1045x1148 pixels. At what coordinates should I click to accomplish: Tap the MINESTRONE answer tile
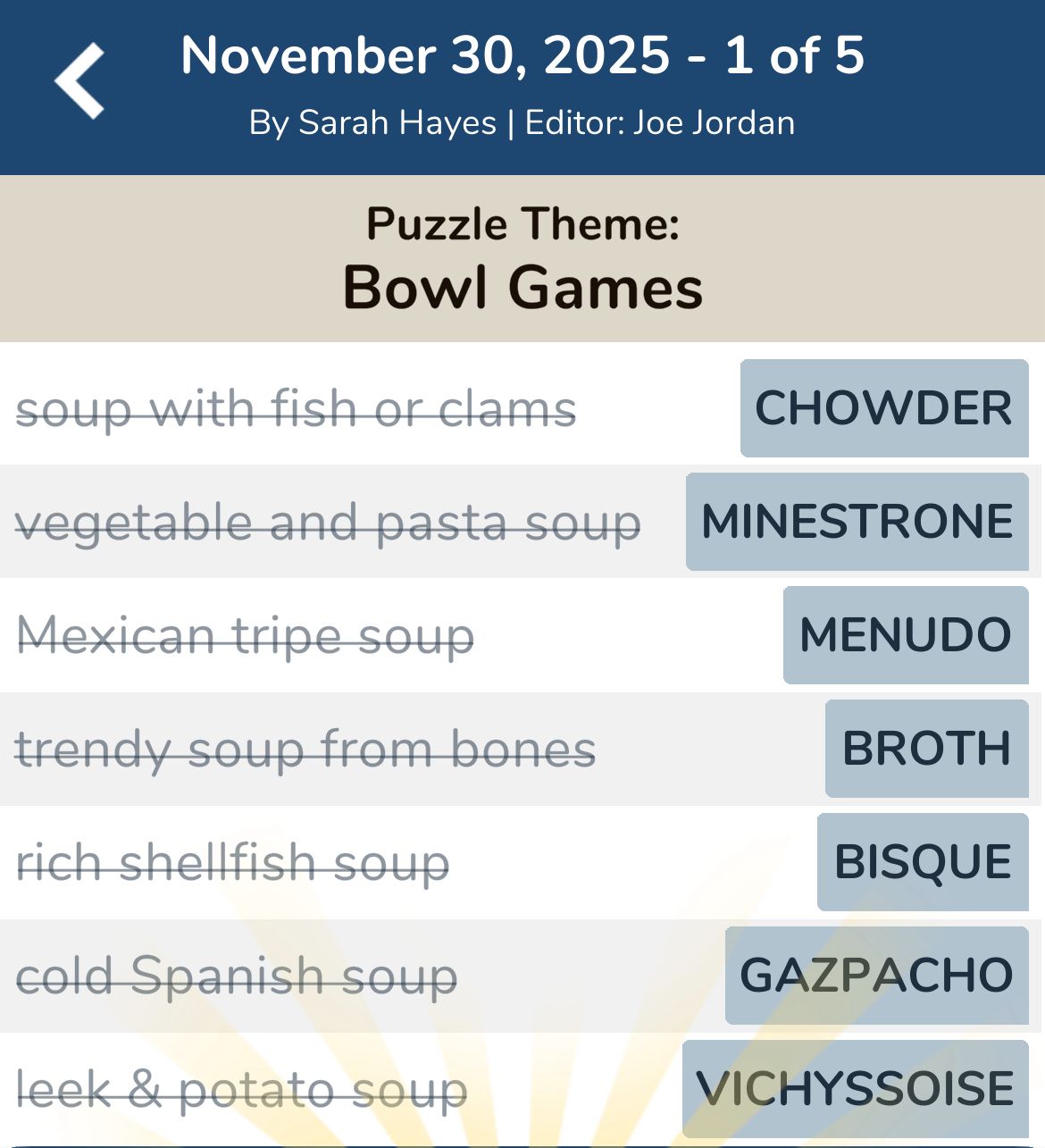pyautogui.click(x=857, y=522)
